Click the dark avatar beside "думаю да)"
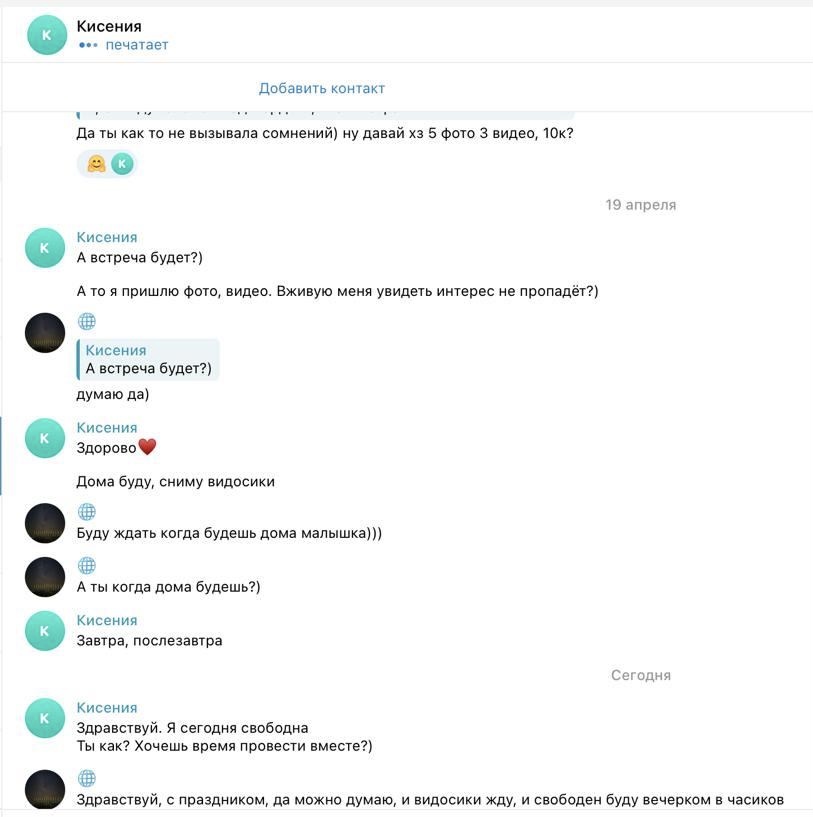Viewport: 813px width, 817px height. [x=45, y=333]
